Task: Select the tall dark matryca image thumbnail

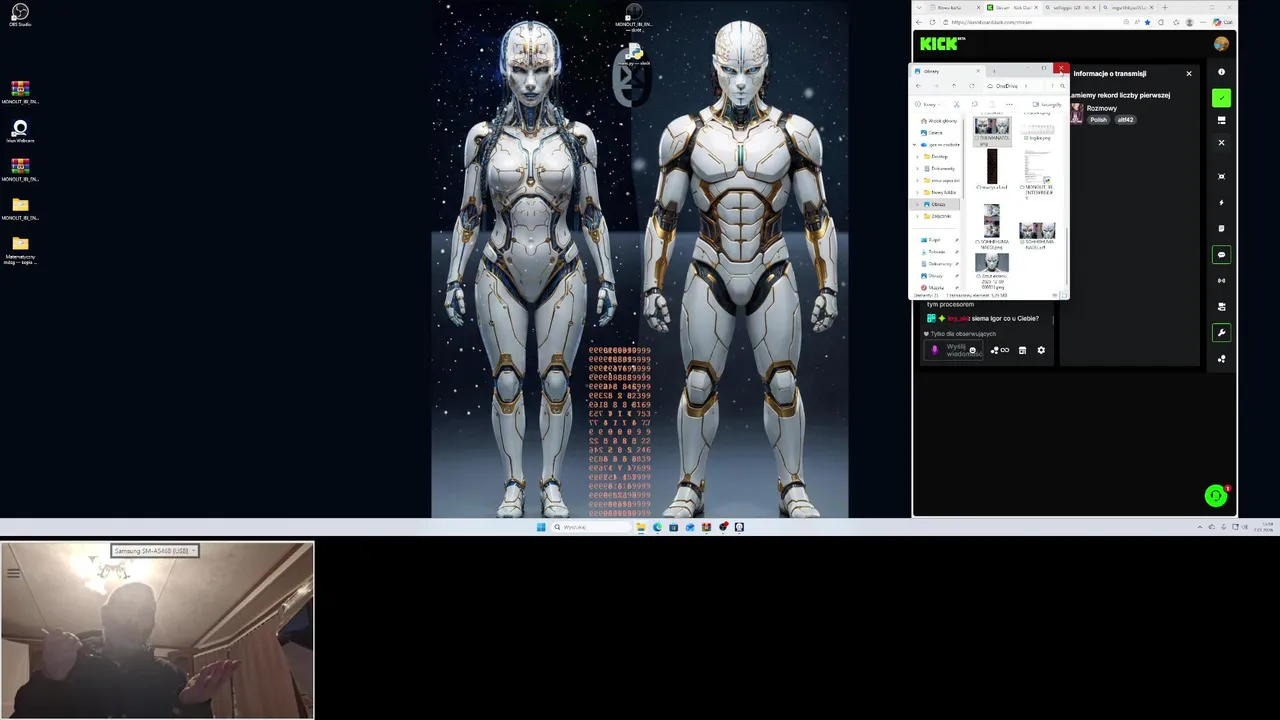Action: tap(992, 166)
